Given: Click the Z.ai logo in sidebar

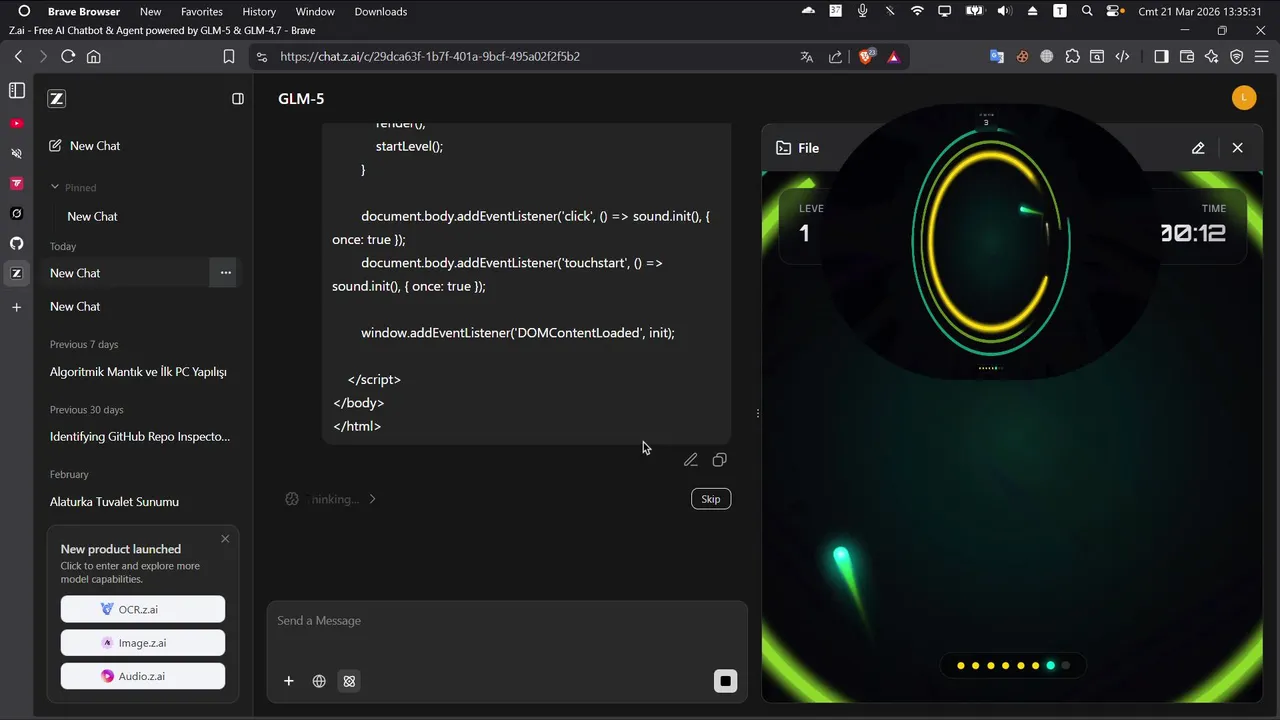Looking at the screenshot, I should (57, 99).
